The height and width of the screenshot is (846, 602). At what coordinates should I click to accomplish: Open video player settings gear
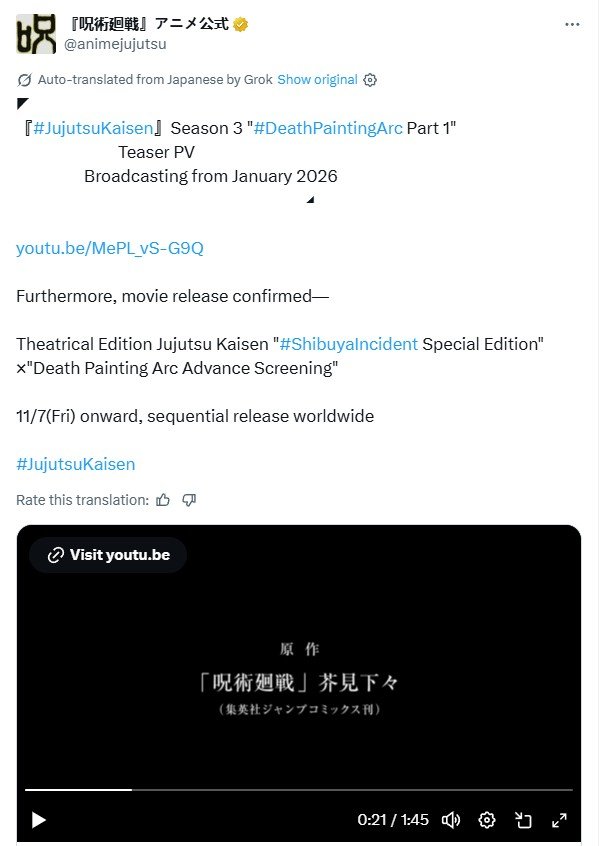coord(487,820)
